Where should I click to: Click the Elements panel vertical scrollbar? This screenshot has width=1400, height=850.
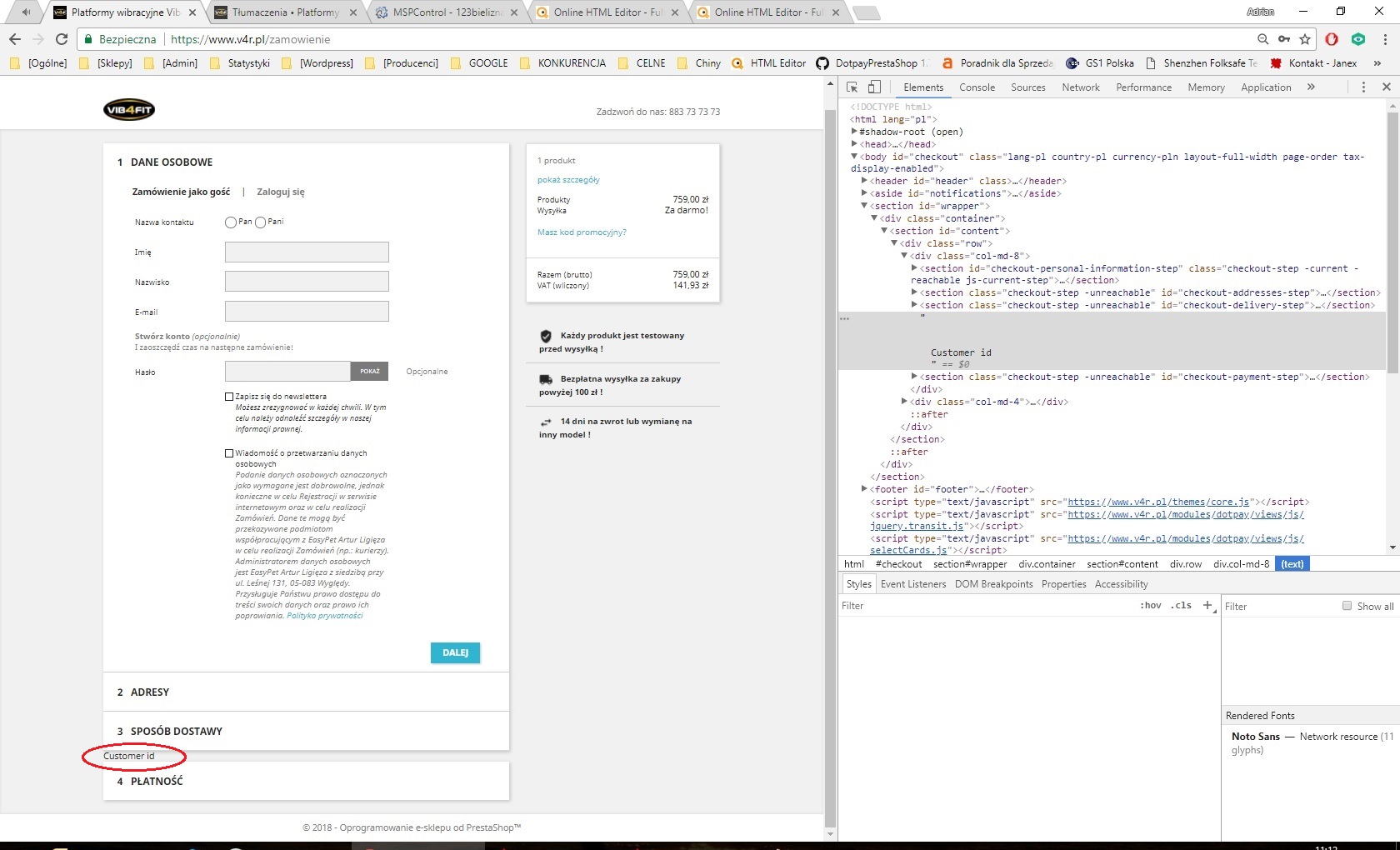(x=1392, y=242)
